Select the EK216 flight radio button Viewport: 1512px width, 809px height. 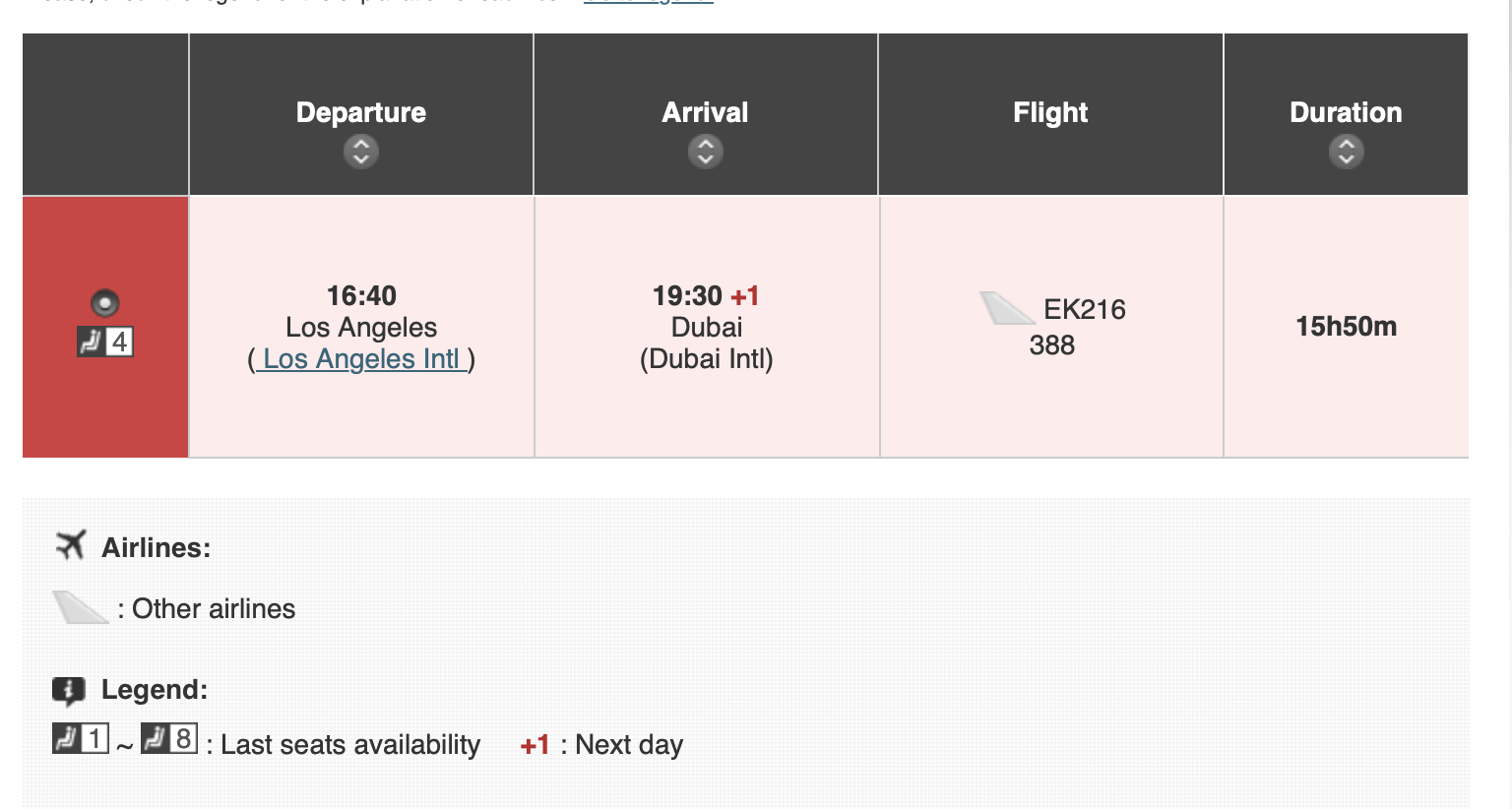pyautogui.click(x=104, y=303)
